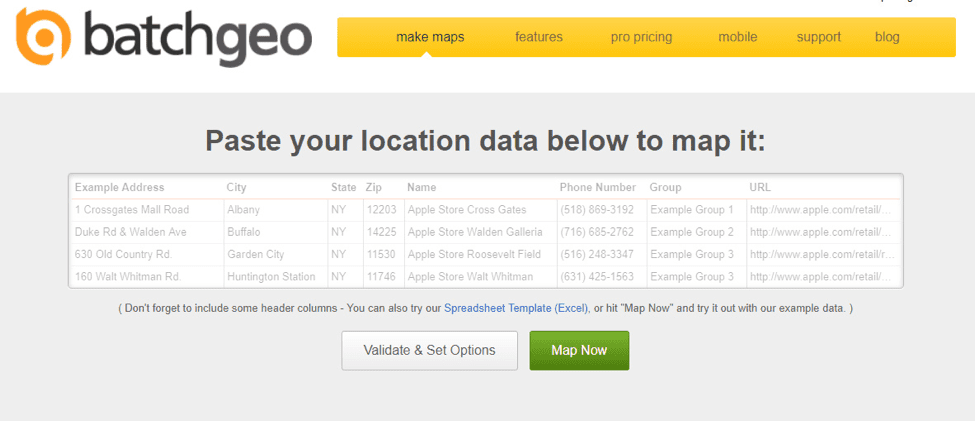This screenshot has height=421, width=975.
Task: Open the Spreadsheet Template (Excel) link
Action: click(x=516, y=309)
